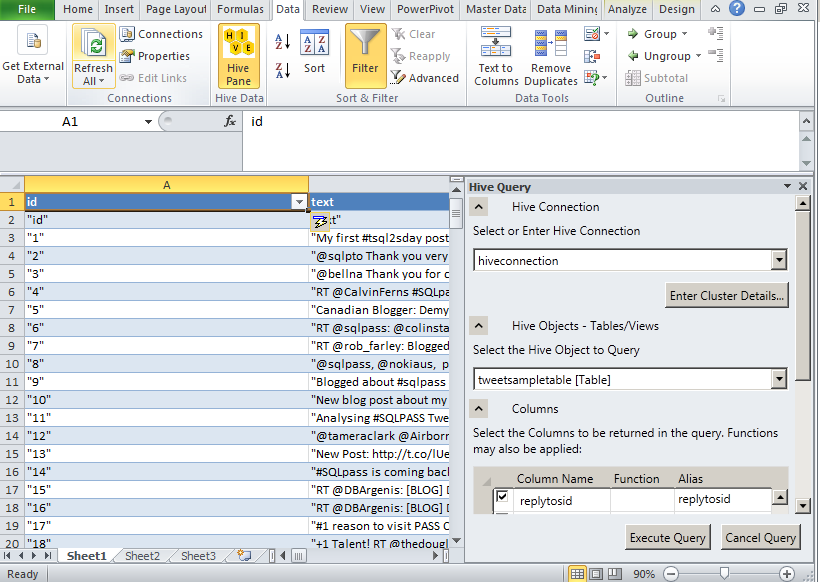Image resolution: width=820 pixels, height=582 pixels.
Task: Click zoom out minus button
Action: (671, 574)
